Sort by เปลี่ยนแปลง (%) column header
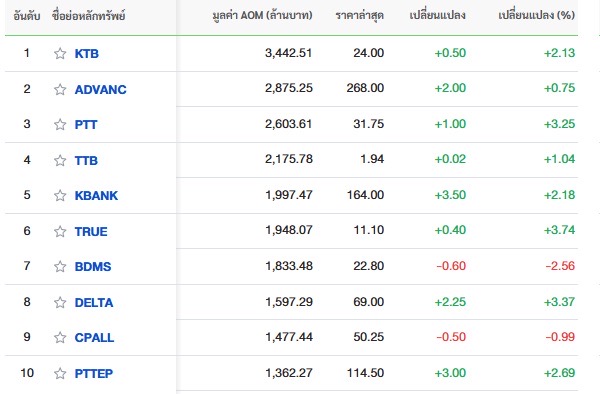Viewport: 600px width, 394px height. (x=536, y=15)
